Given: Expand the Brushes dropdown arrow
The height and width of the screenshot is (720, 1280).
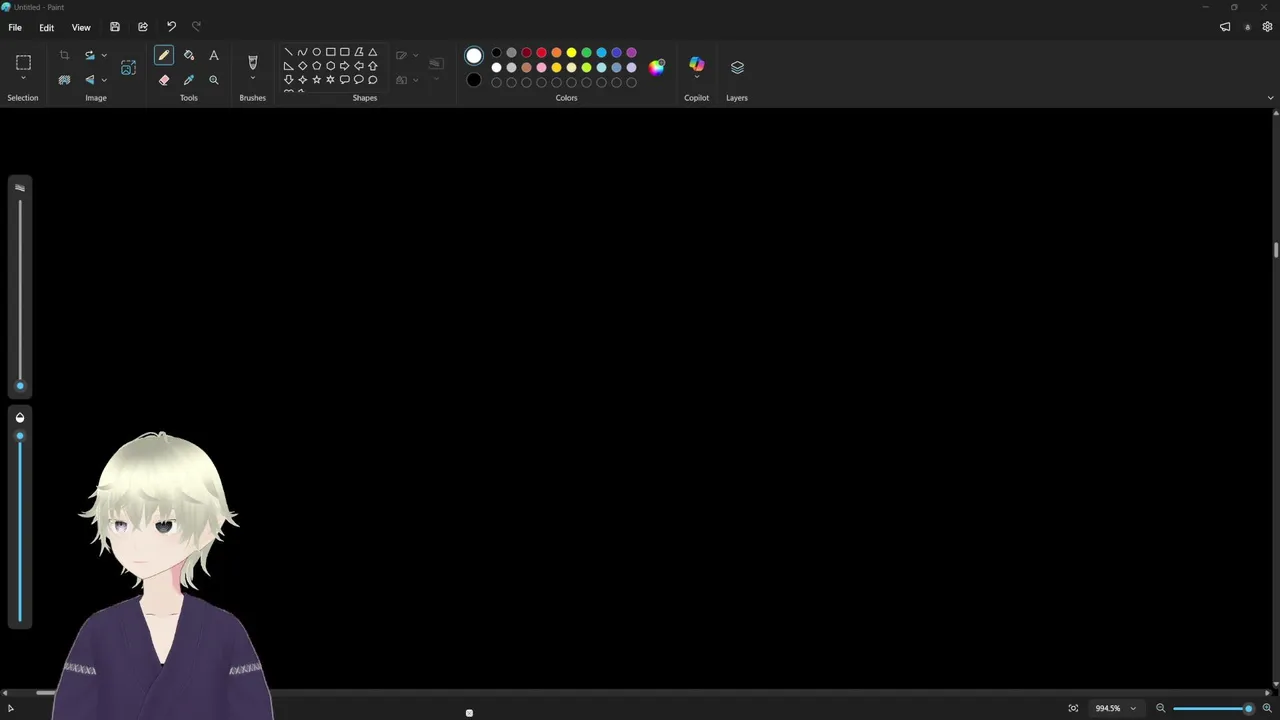Looking at the screenshot, I should (x=253, y=79).
